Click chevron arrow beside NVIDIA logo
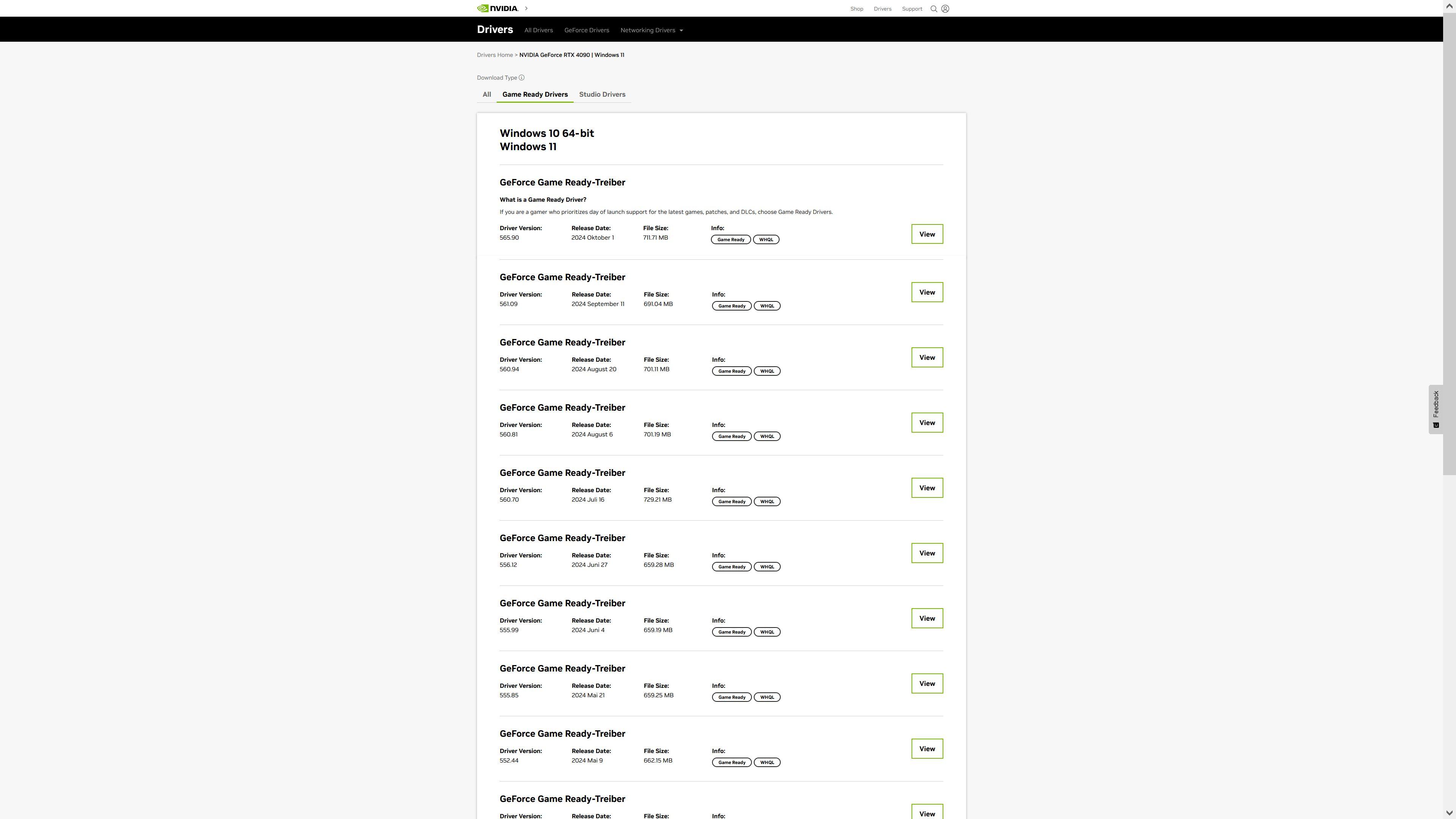This screenshot has height=819, width=1456. click(526, 8)
